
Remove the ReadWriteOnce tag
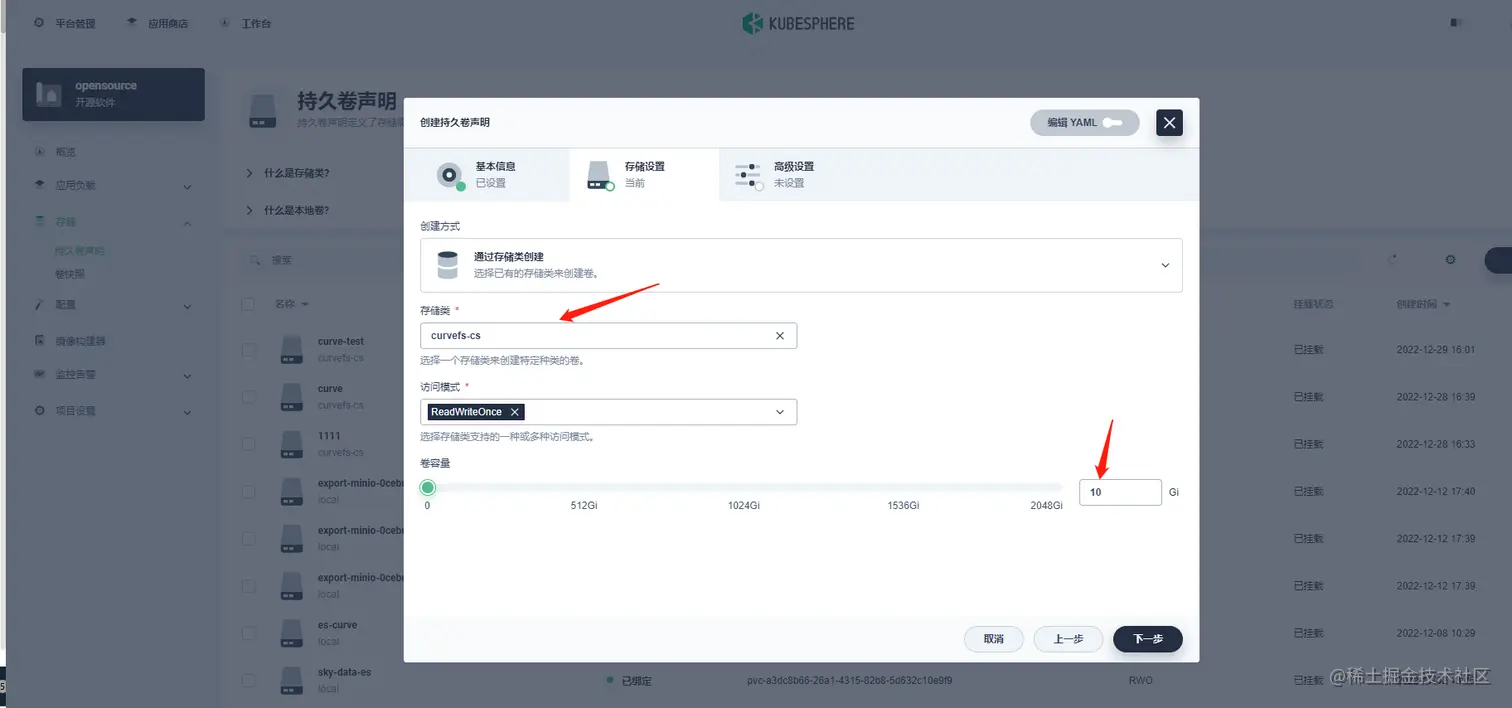[514, 412]
